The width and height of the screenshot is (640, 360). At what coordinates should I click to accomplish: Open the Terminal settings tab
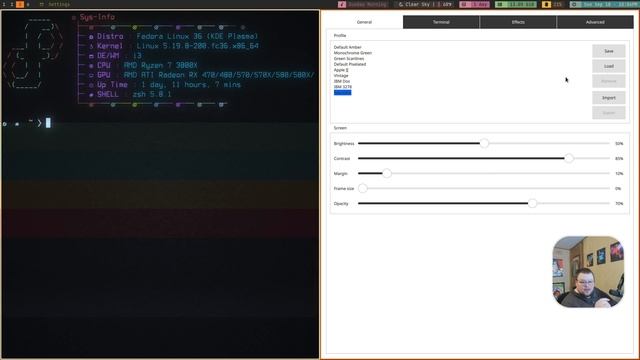coord(441,22)
